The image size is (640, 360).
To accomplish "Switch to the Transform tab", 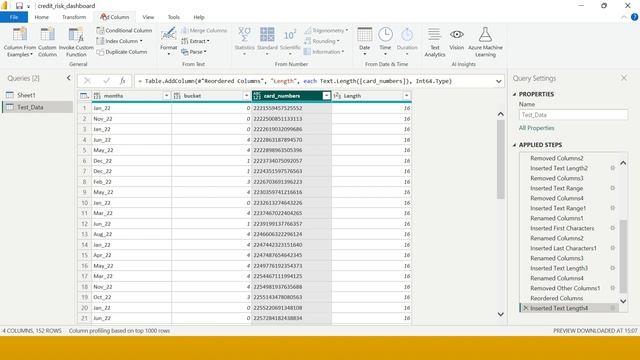I will (74, 17).
